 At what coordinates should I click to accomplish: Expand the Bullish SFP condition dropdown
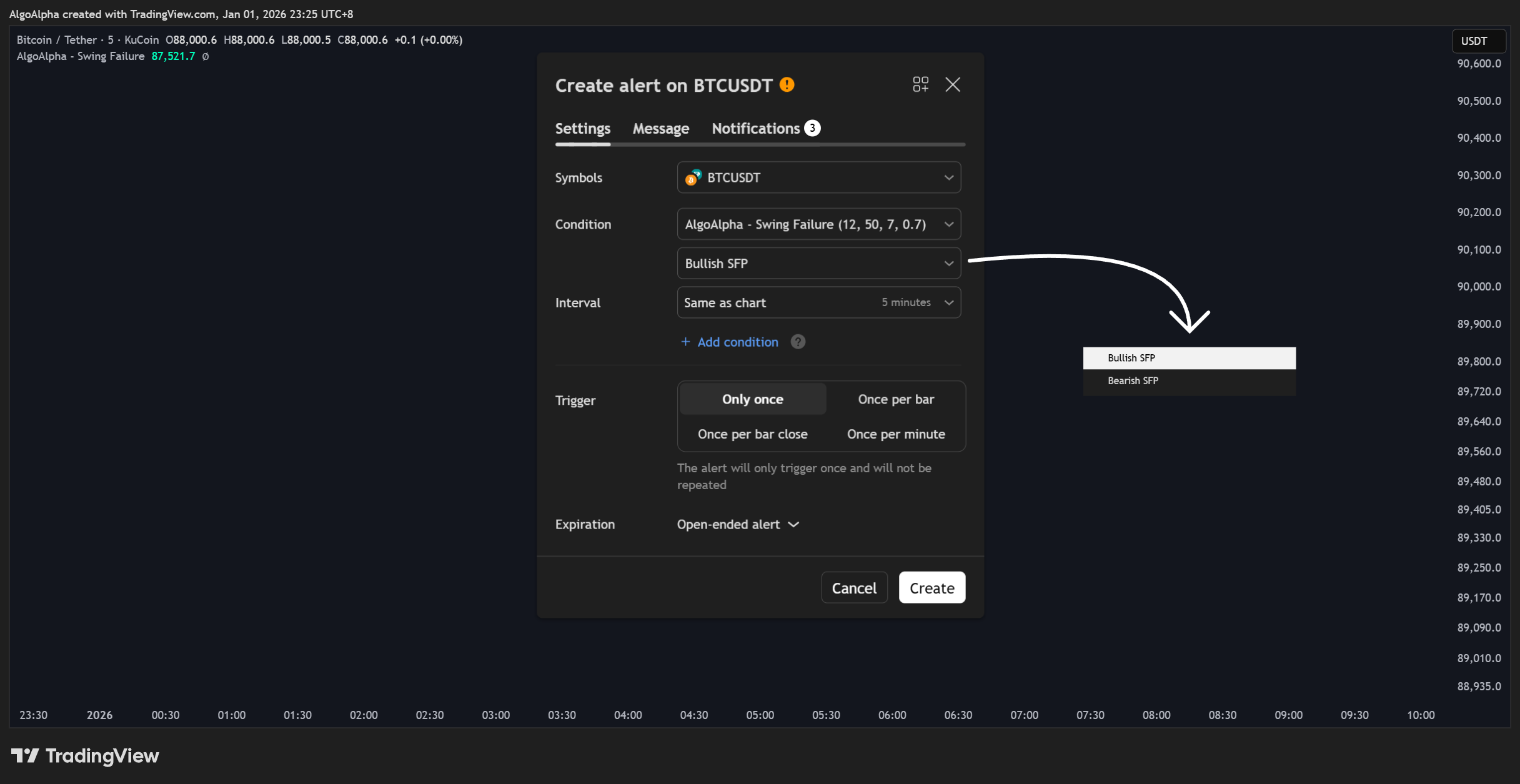818,264
